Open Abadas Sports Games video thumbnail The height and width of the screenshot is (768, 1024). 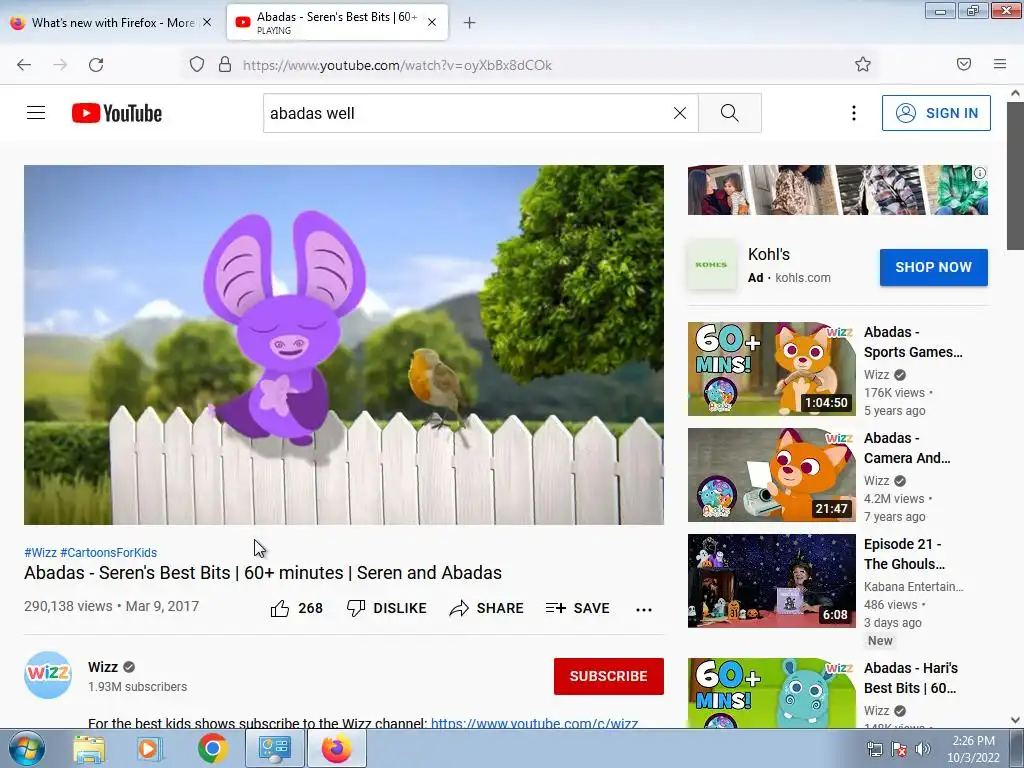771,368
